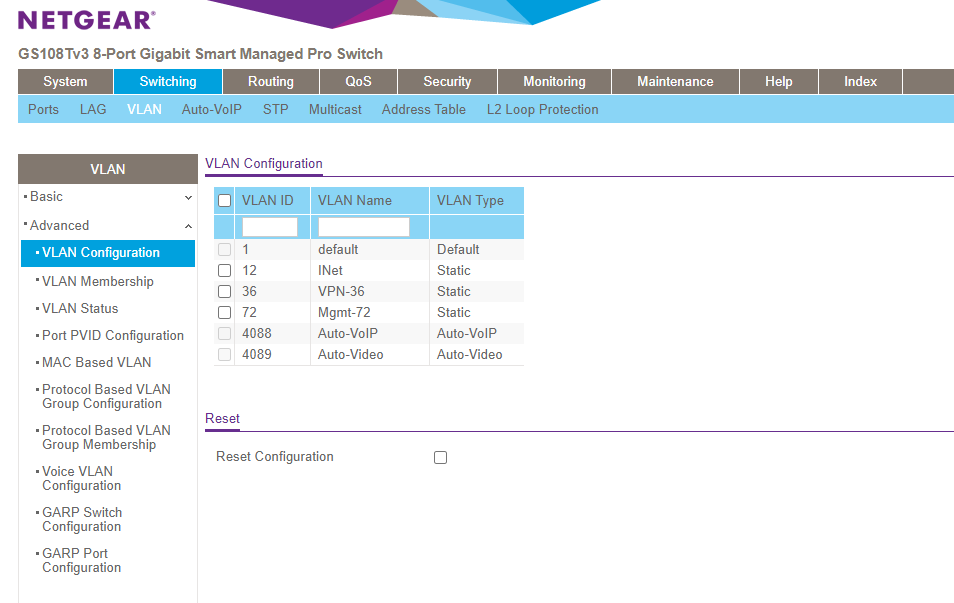
Task: Open MAC Based VLAN settings
Action: pos(96,363)
